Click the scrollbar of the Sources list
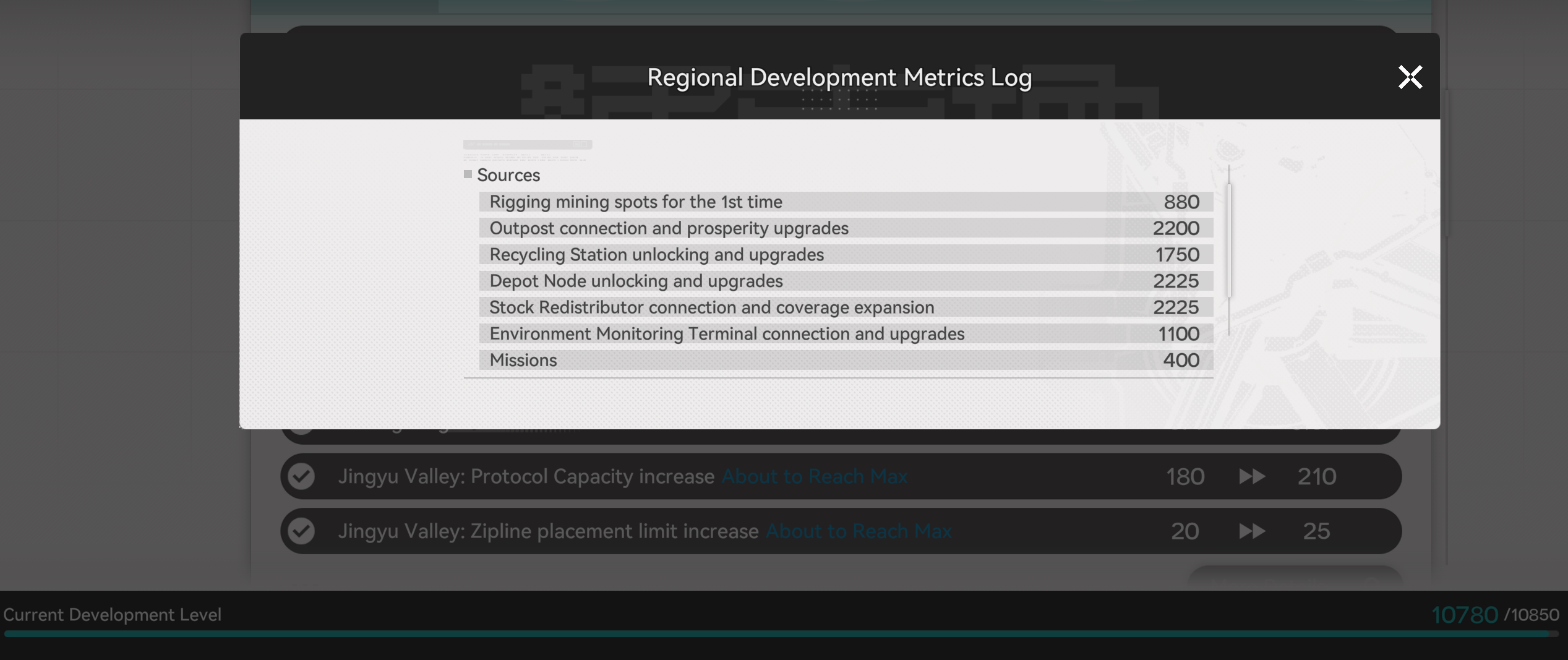 point(1229,241)
